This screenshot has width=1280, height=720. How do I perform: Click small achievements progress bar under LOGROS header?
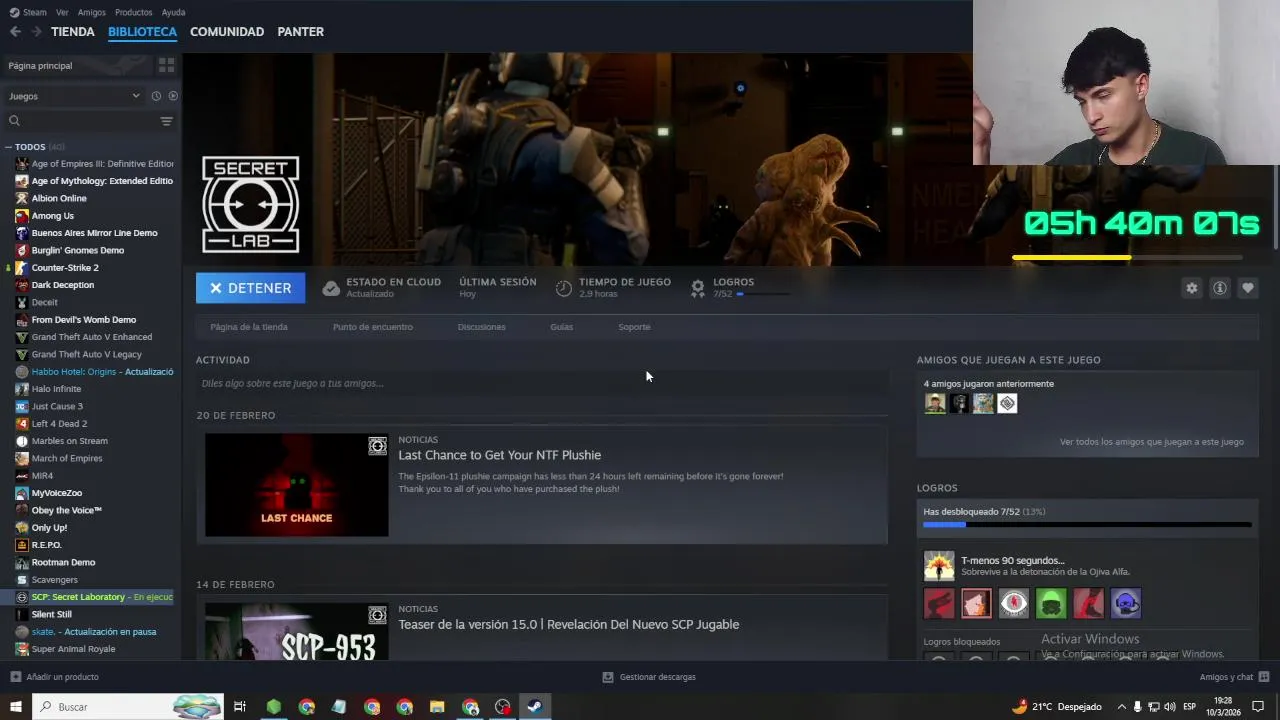tap(763, 294)
